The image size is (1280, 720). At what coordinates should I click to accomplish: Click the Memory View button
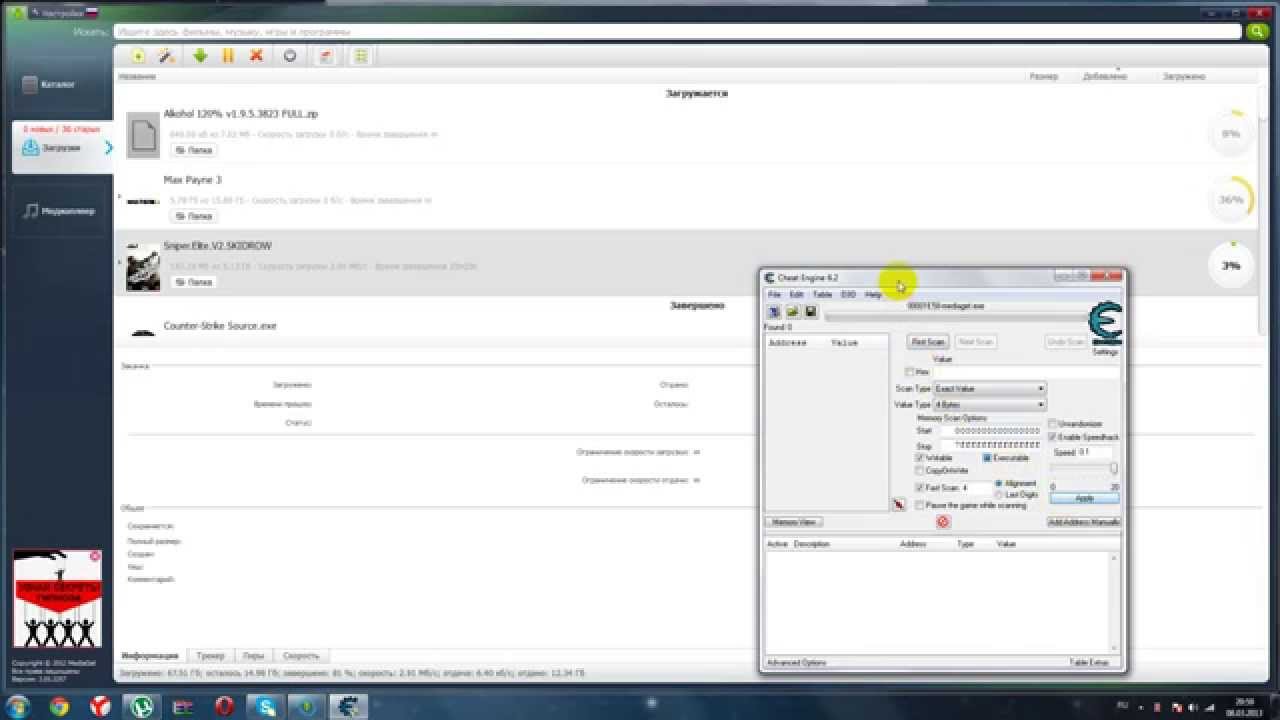(x=794, y=522)
